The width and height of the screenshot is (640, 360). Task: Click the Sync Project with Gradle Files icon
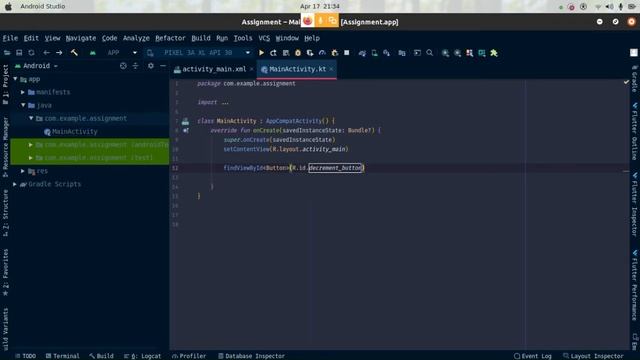[x=362, y=53]
